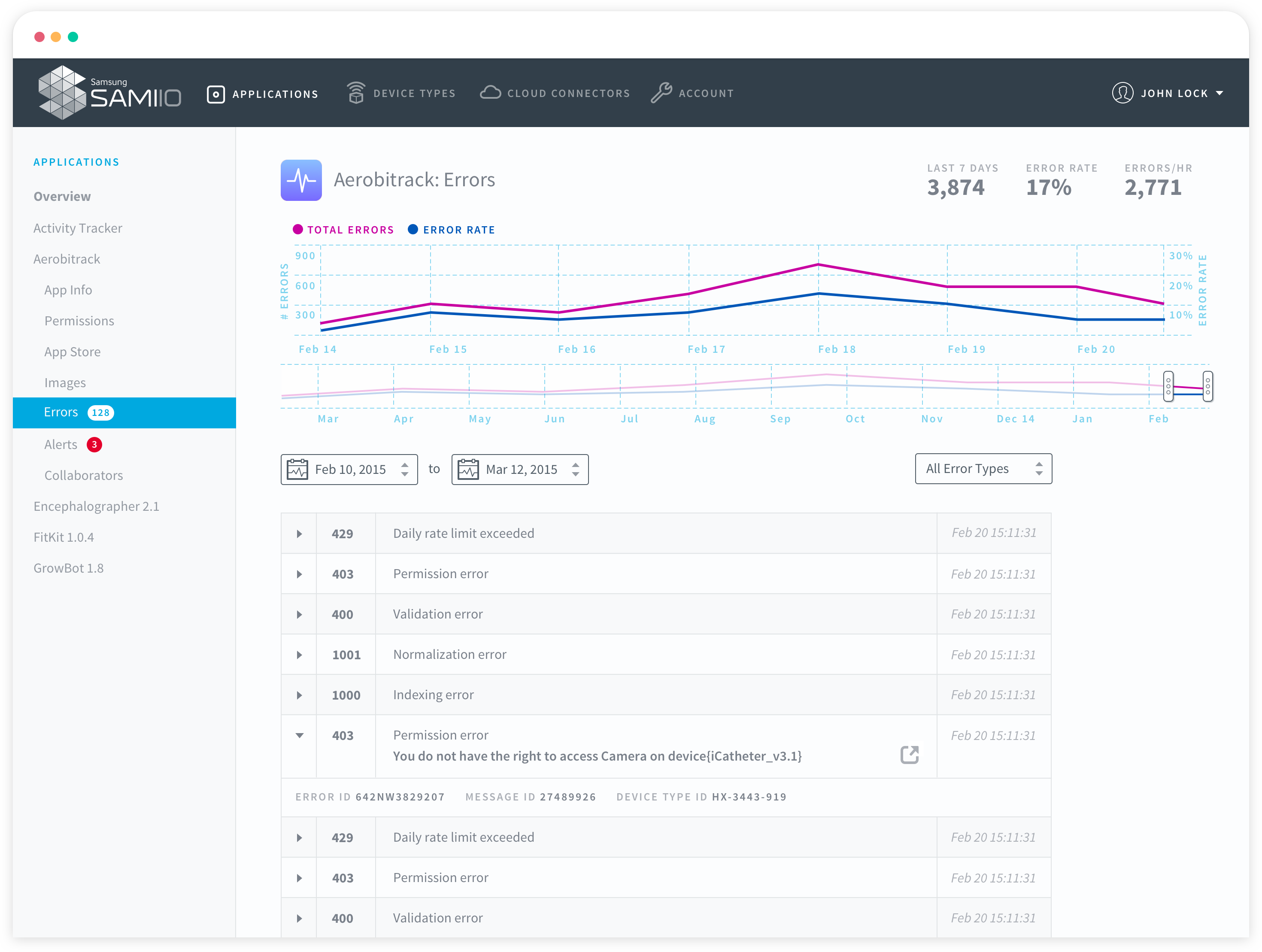Viewport: 1262px width, 952px height.
Task: Open the calendar icon for Feb 10, 2015
Action: click(297, 470)
